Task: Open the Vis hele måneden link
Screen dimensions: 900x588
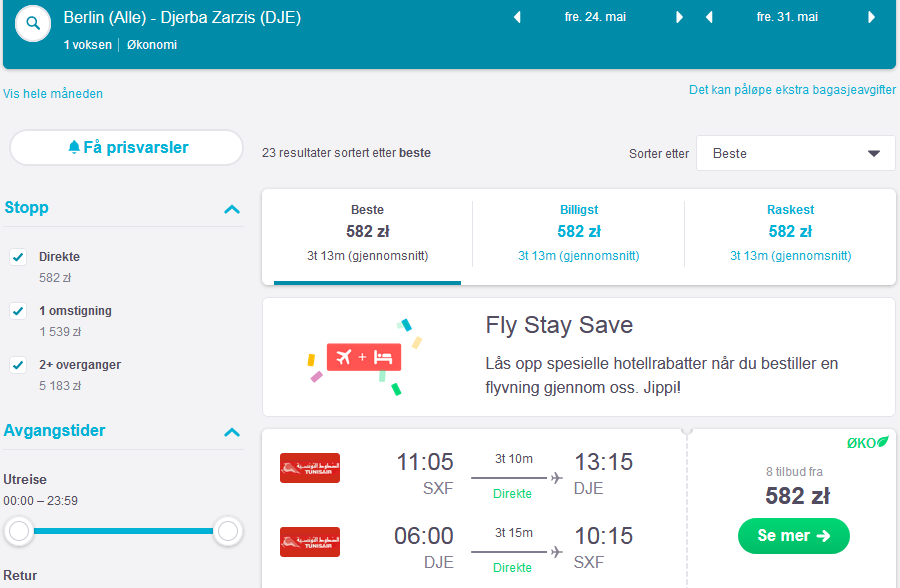Action: [53, 94]
